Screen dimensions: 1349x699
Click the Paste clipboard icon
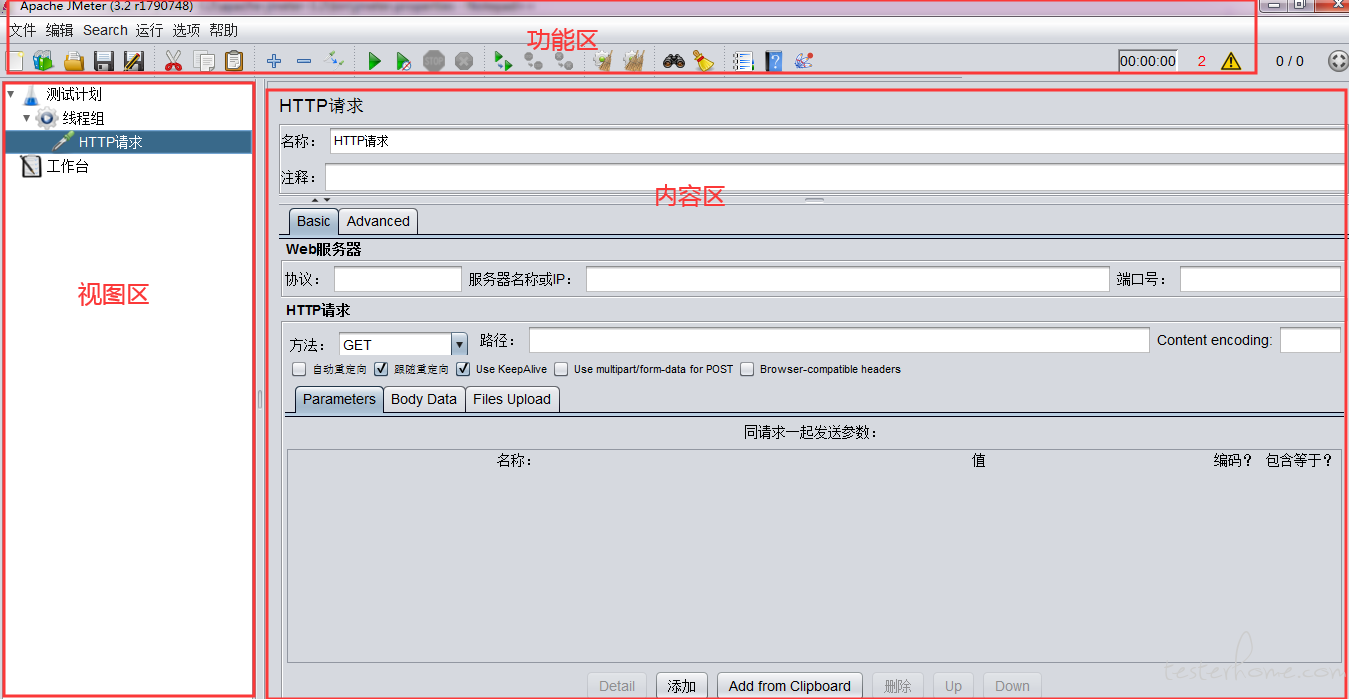pyautogui.click(x=234, y=62)
